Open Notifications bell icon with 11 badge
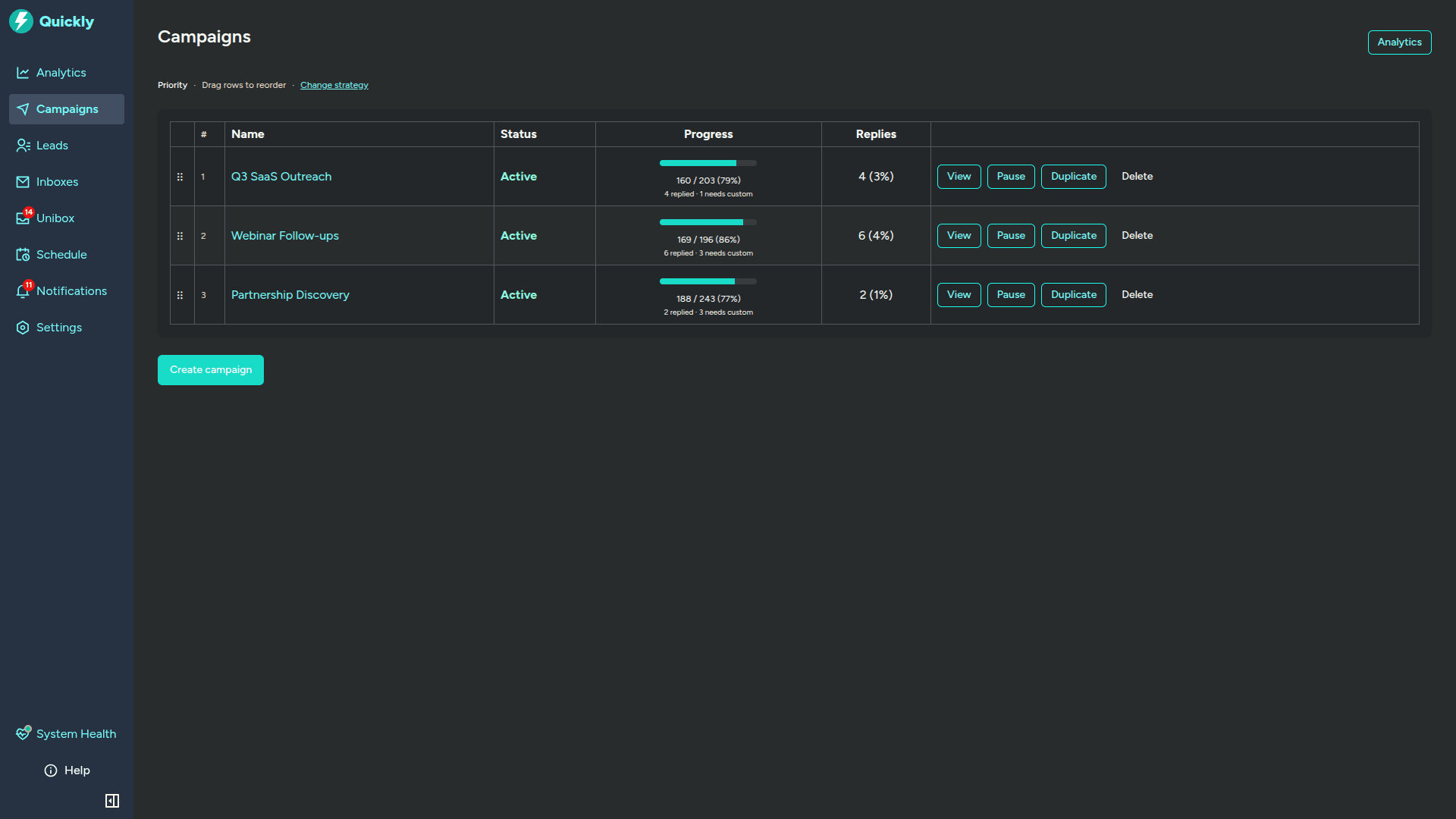The width and height of the screenshot is (1456, 819). (x=24, y=290)
